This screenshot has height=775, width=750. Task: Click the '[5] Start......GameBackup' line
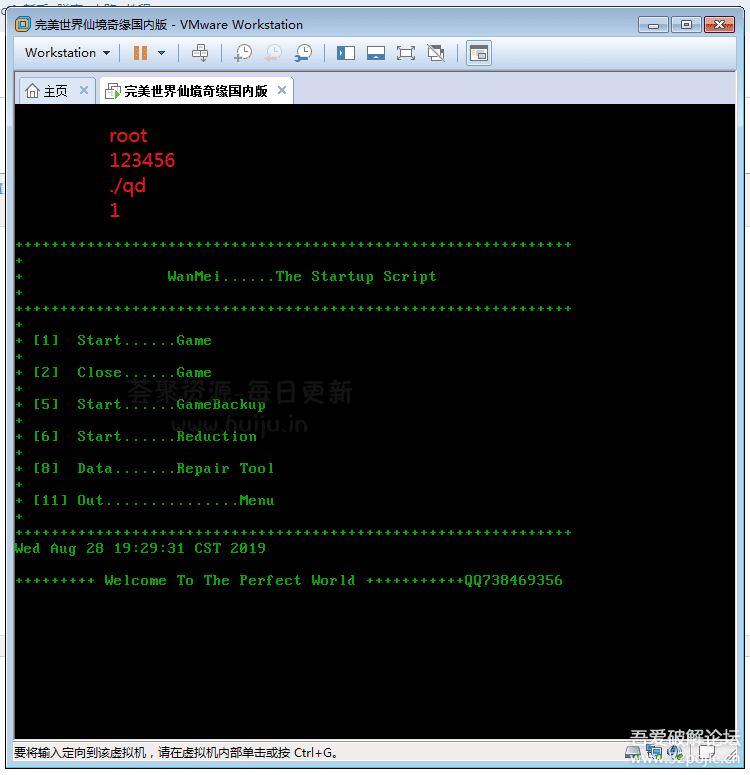click(149, 404)
